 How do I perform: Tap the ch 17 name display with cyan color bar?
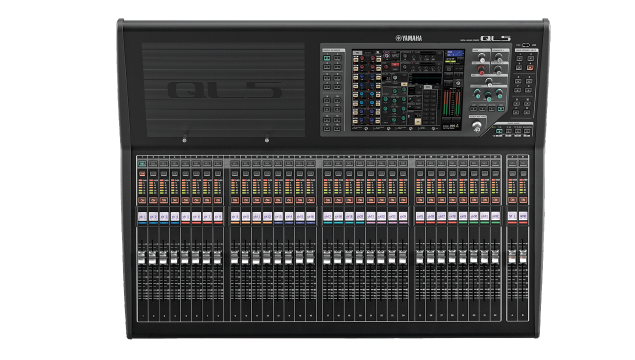[x=328, y=217]
